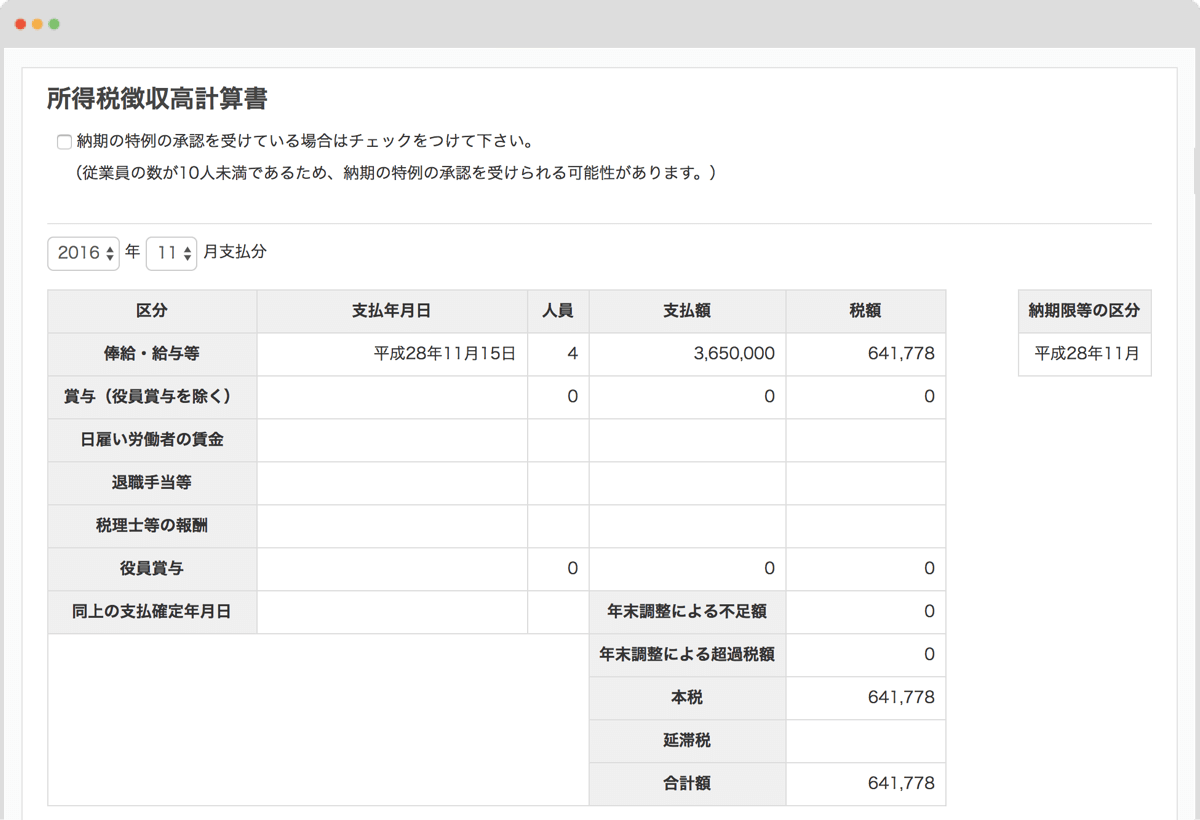
Task: Click the yellow minimize window button
Action: (37, 24)
